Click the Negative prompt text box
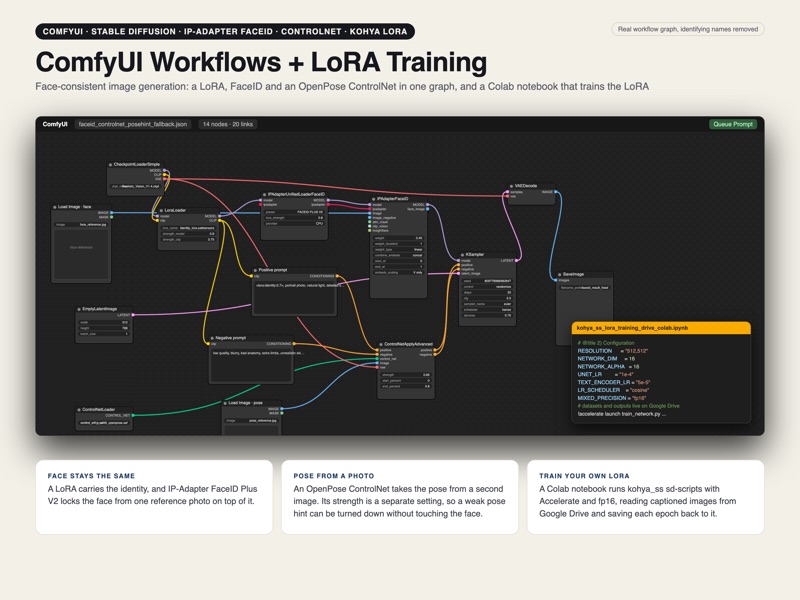The height and width of the screenshot is (600, 800). 251,364
